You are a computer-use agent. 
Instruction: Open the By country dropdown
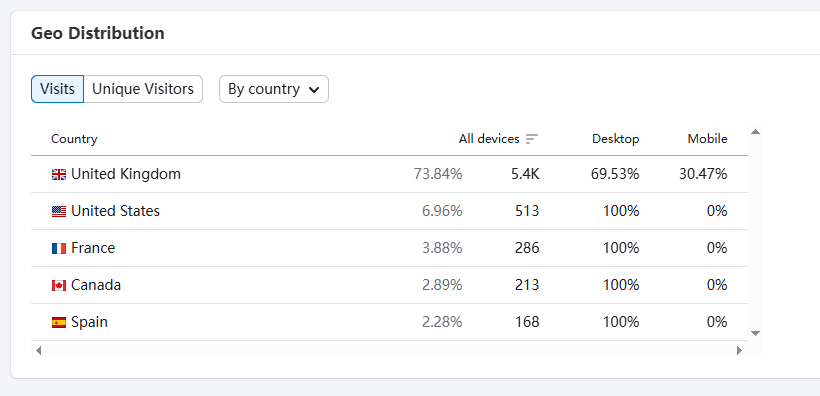274,89
